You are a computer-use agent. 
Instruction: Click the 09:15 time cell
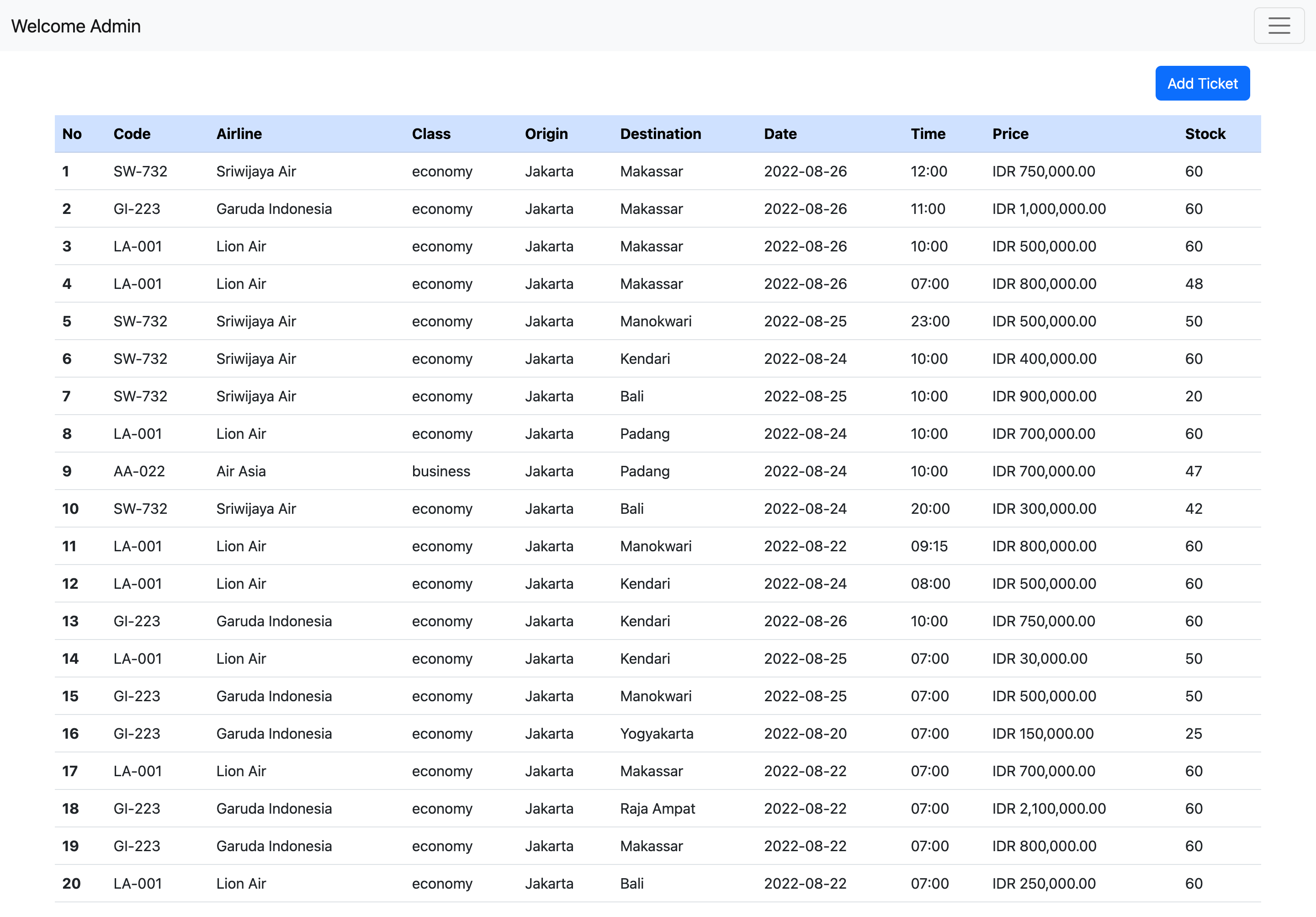[x=929, y=546]
